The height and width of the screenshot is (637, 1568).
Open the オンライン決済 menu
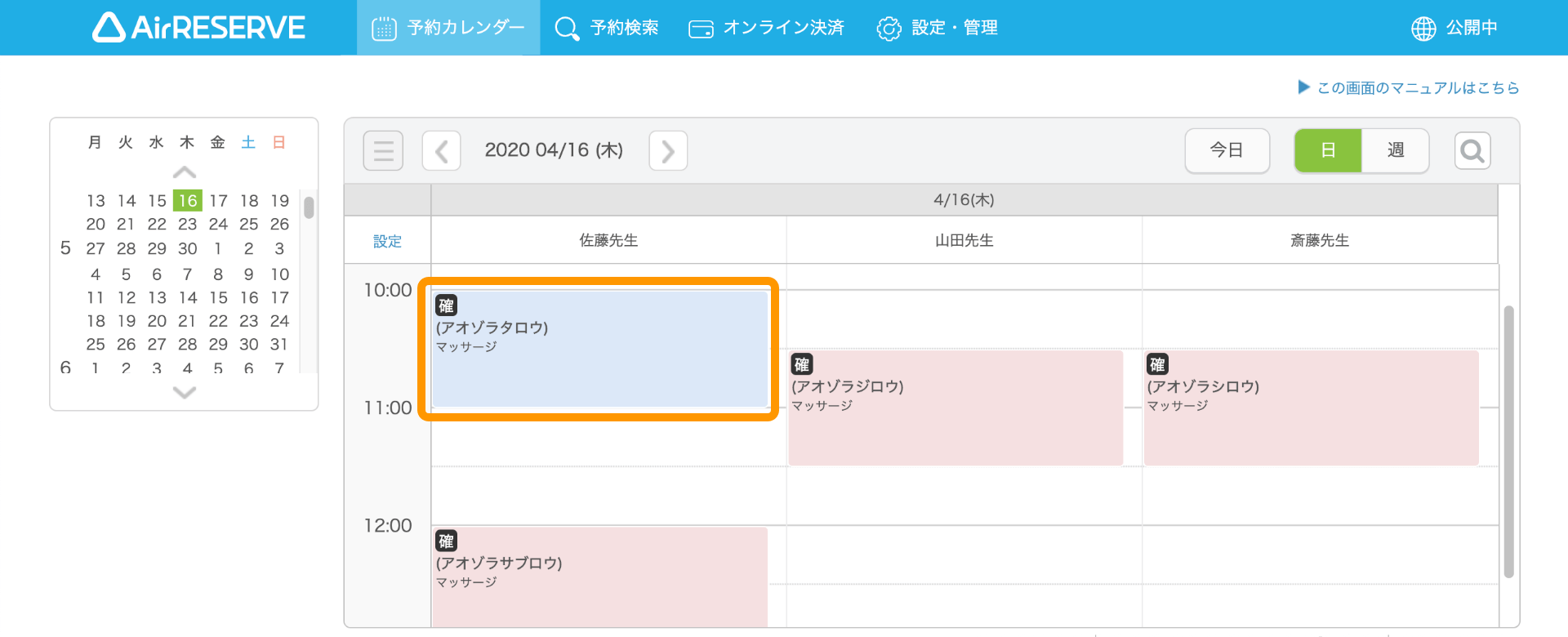pos(766,28)
